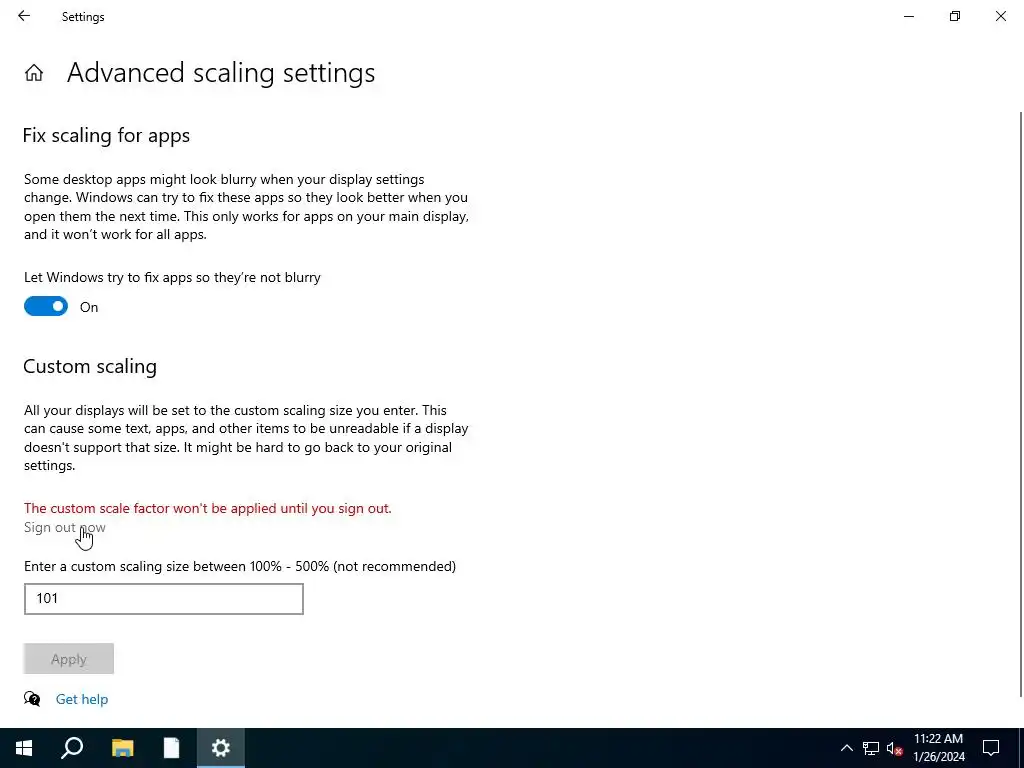The height and width of the screenshot is (768, 1024).
Task: Launch File Explorer from taskbar
Action: point(122,748)
